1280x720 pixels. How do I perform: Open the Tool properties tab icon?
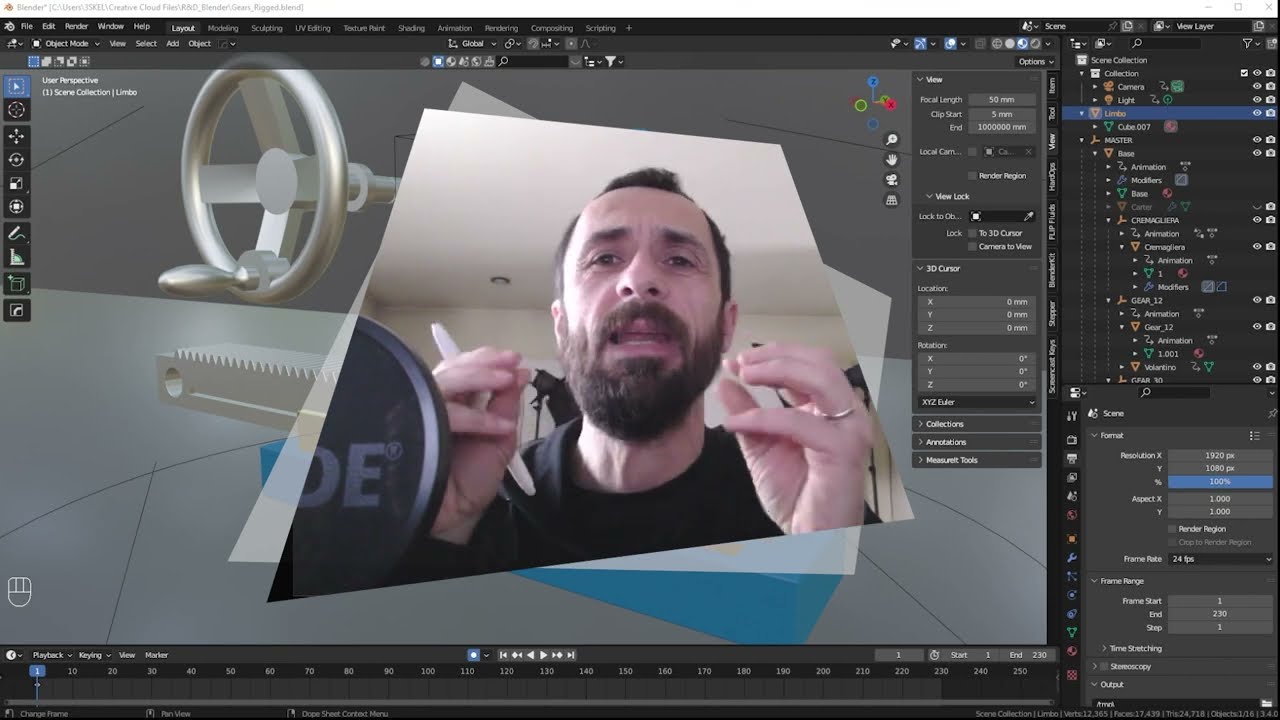pyautogui.click(x=1072, y=416)
